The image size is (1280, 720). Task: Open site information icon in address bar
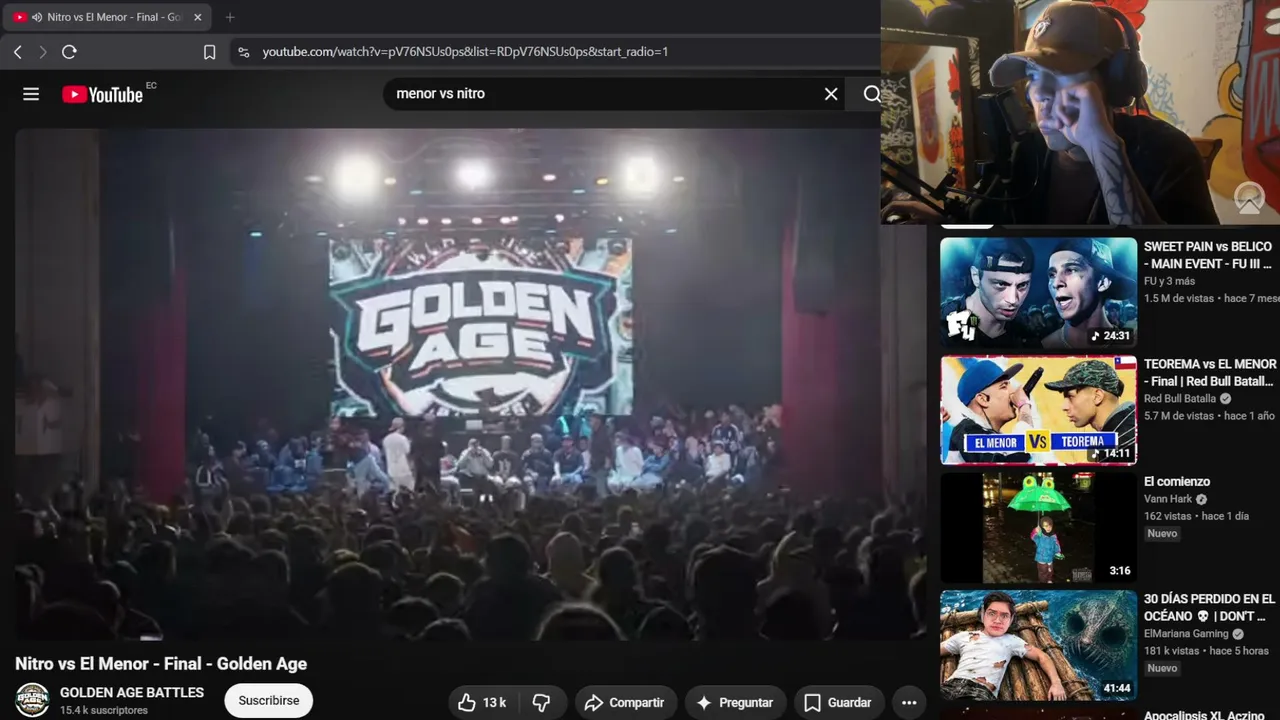coord(243,52)
